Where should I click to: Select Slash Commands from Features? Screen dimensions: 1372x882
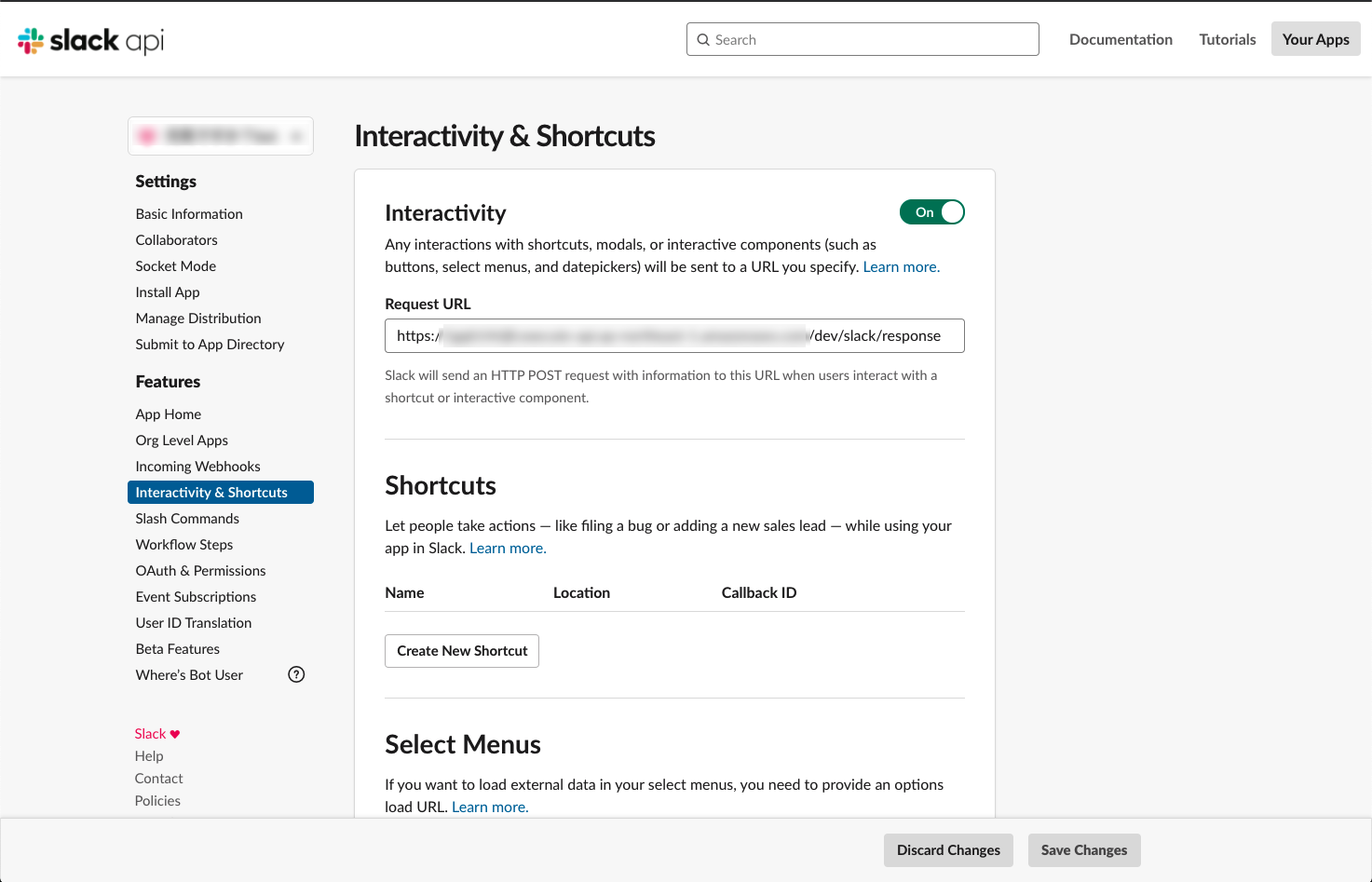[186, 518]
